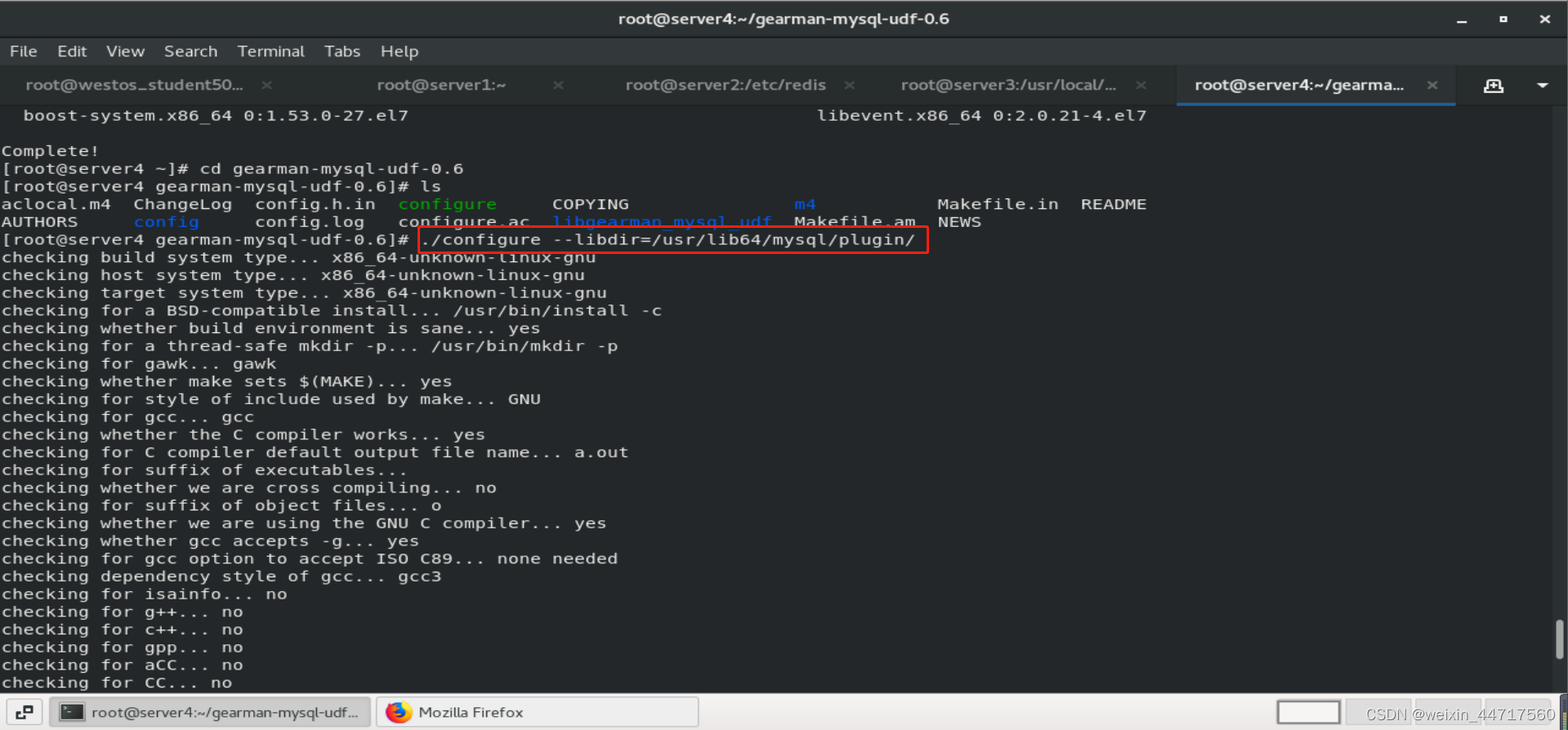
Task: Click 'COPYING' in the ls output
Action: click(x=591, y=204)
